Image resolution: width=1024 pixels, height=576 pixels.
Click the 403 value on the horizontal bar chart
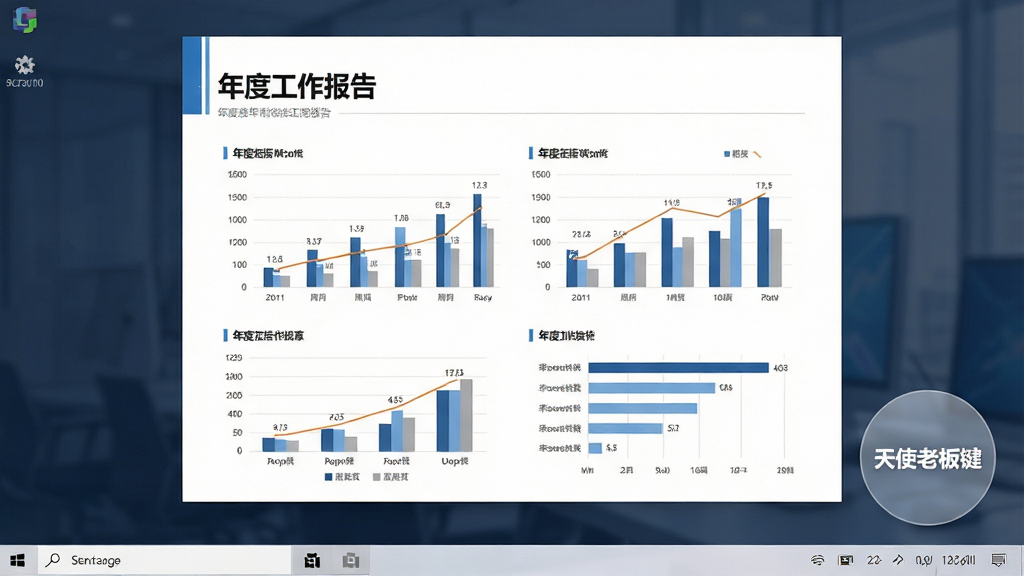tap(780, 368)
